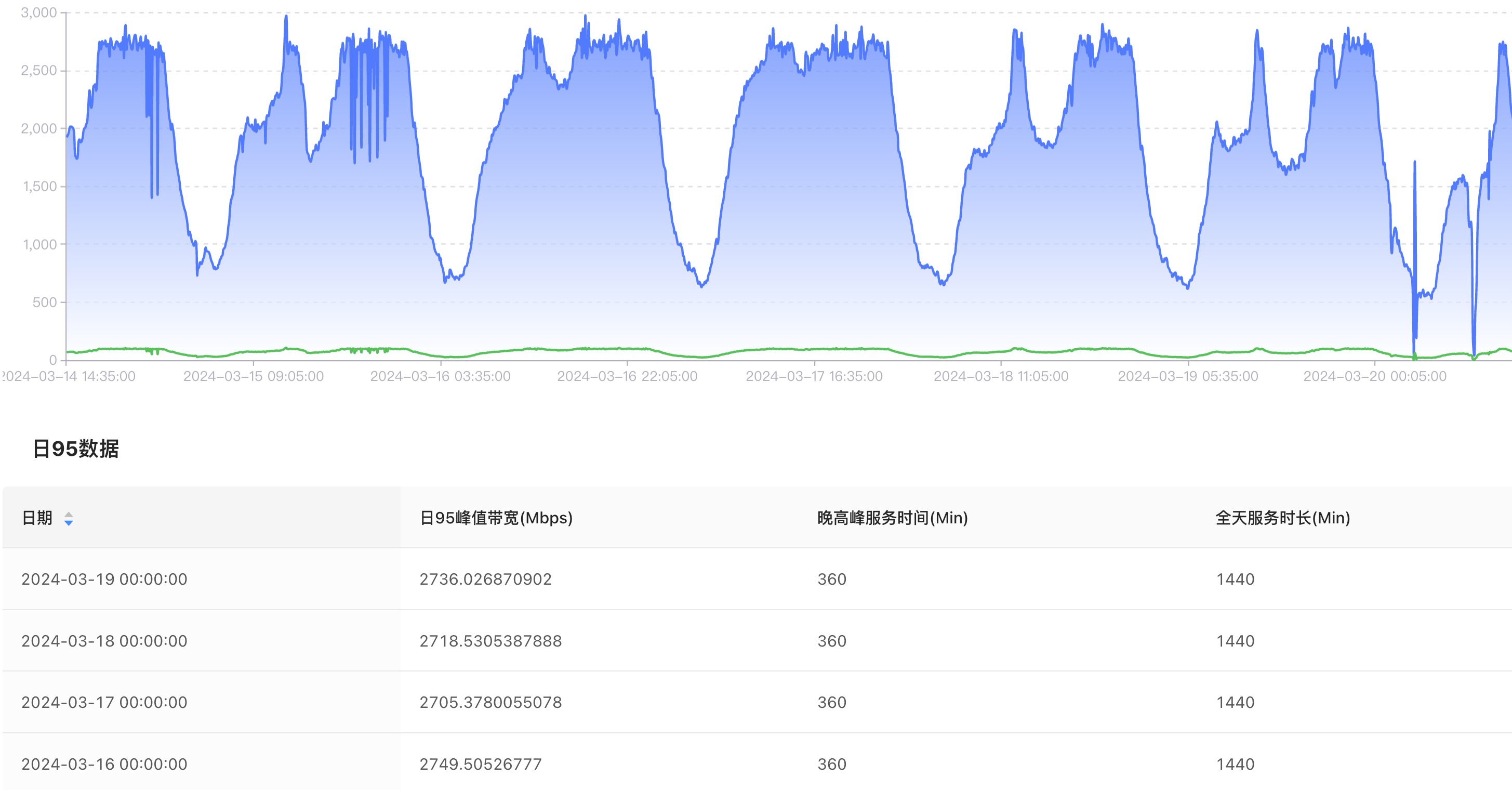
Task: Click x-axis label 2024-03-15 09:05:00
Action: point(254,376)
